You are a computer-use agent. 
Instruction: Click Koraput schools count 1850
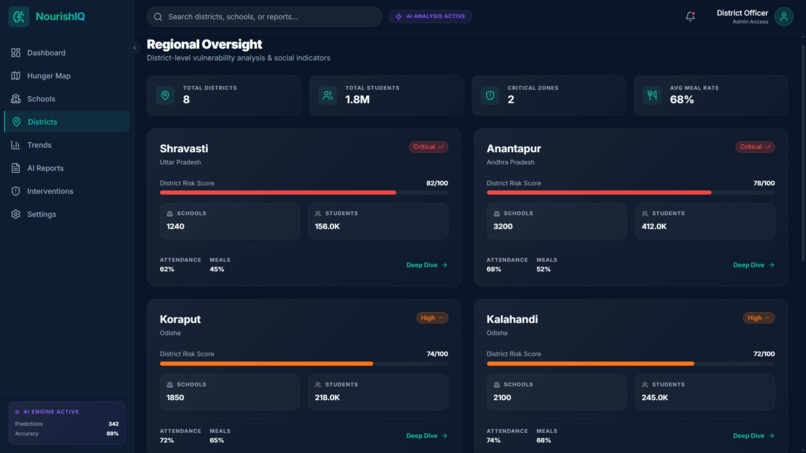tap(175, 397)
